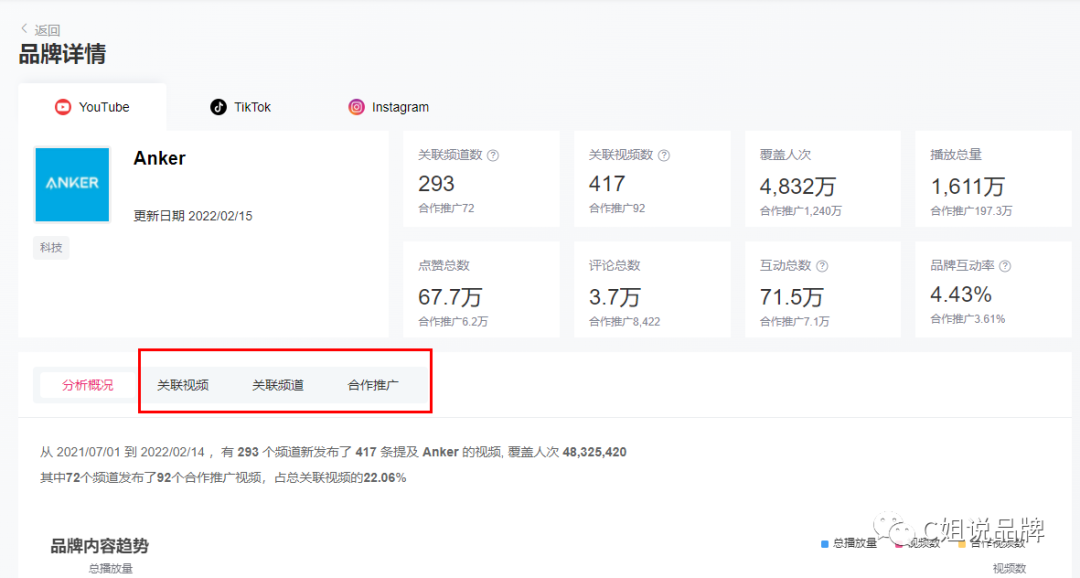The image size is (1080, 578).
Task: Click the 更新日期 2022/02/15 text
Action: click(x=193, y=216)
